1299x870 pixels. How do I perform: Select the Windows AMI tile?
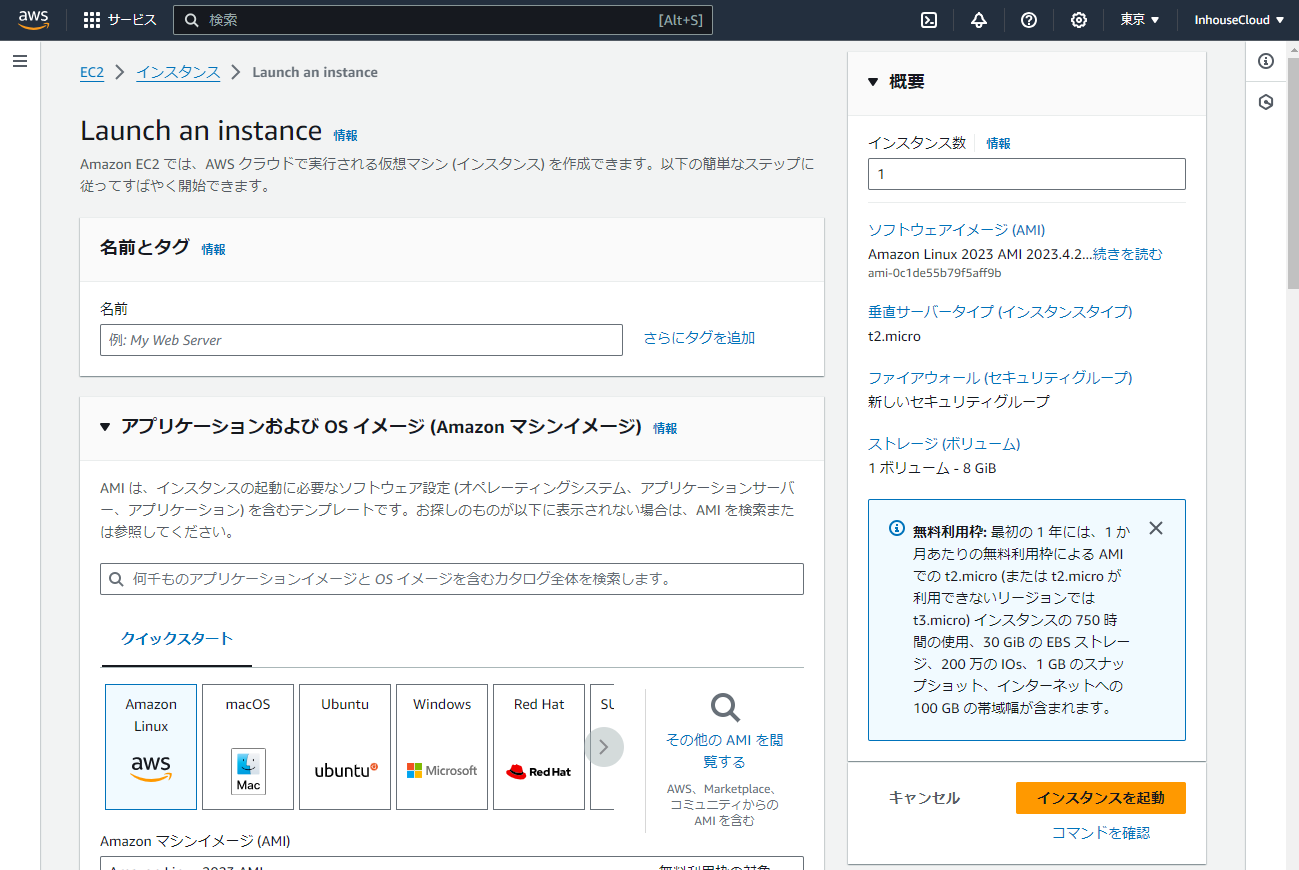click(x=442, y=746)
